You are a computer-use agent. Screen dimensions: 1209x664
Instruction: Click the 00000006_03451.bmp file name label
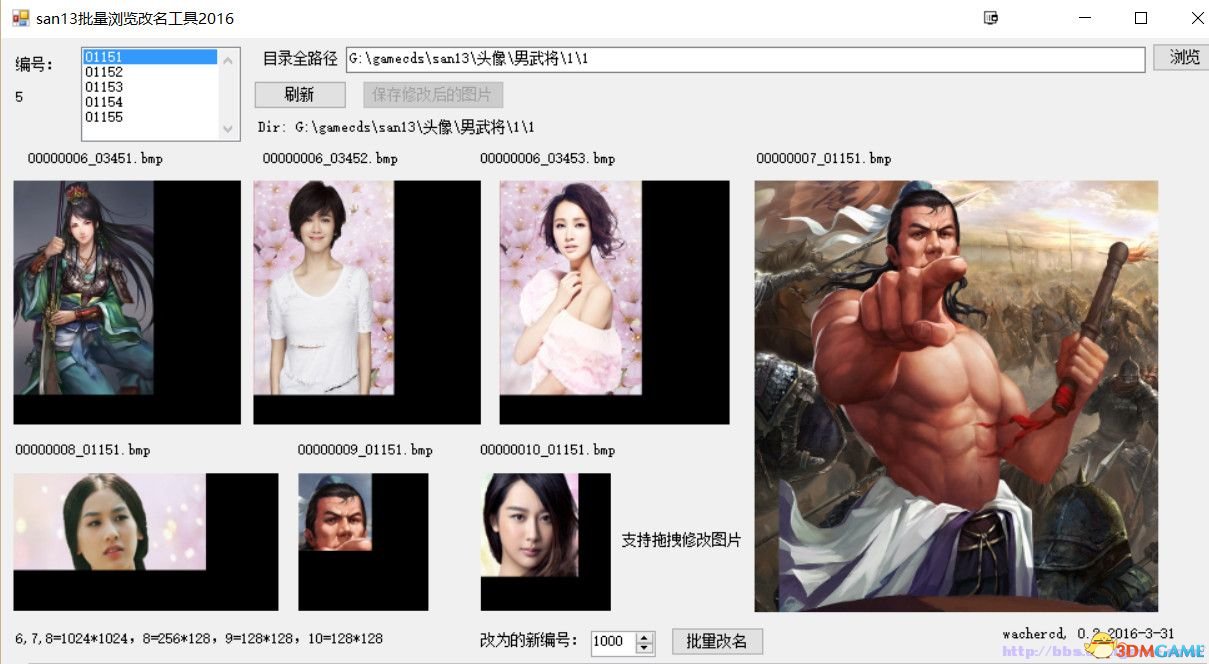[x=95, y=158]
